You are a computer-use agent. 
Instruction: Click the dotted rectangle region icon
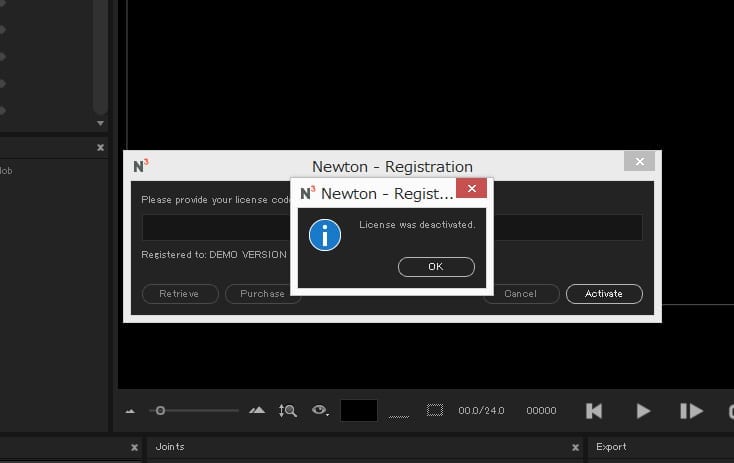point(435,410)
